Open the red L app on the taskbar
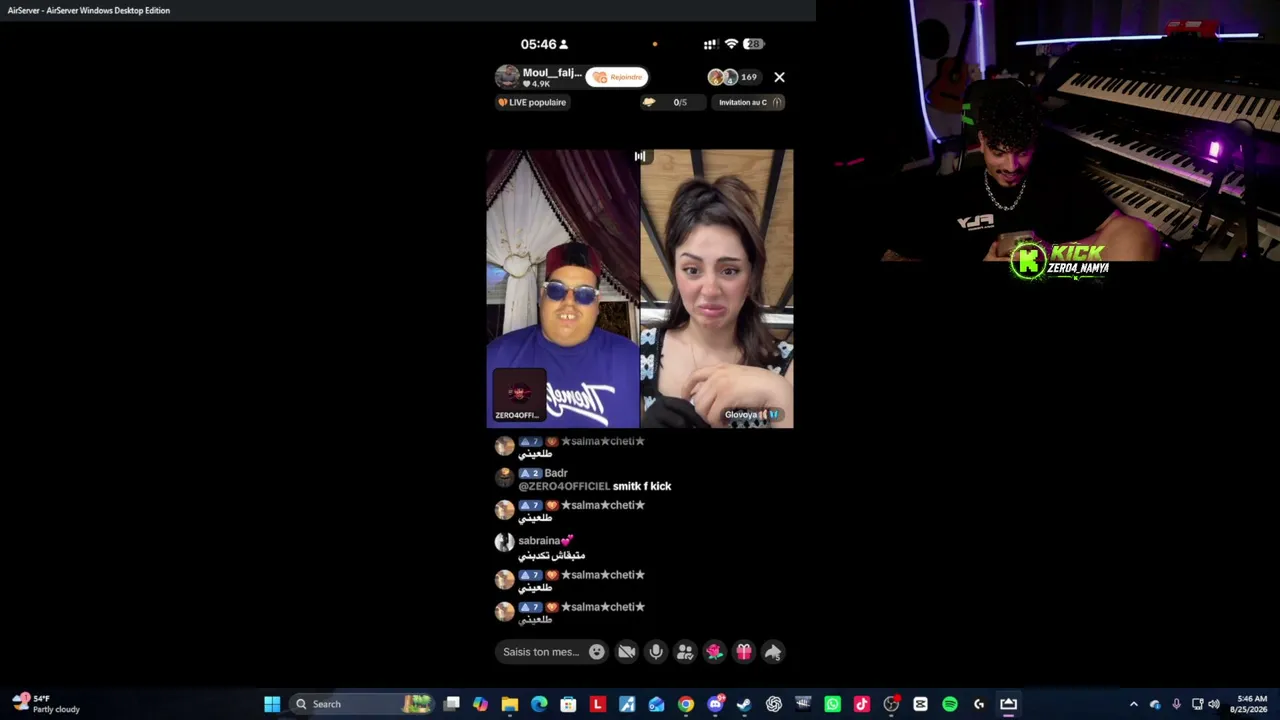The image size is (1280, 720). click(x=598, y=704)
